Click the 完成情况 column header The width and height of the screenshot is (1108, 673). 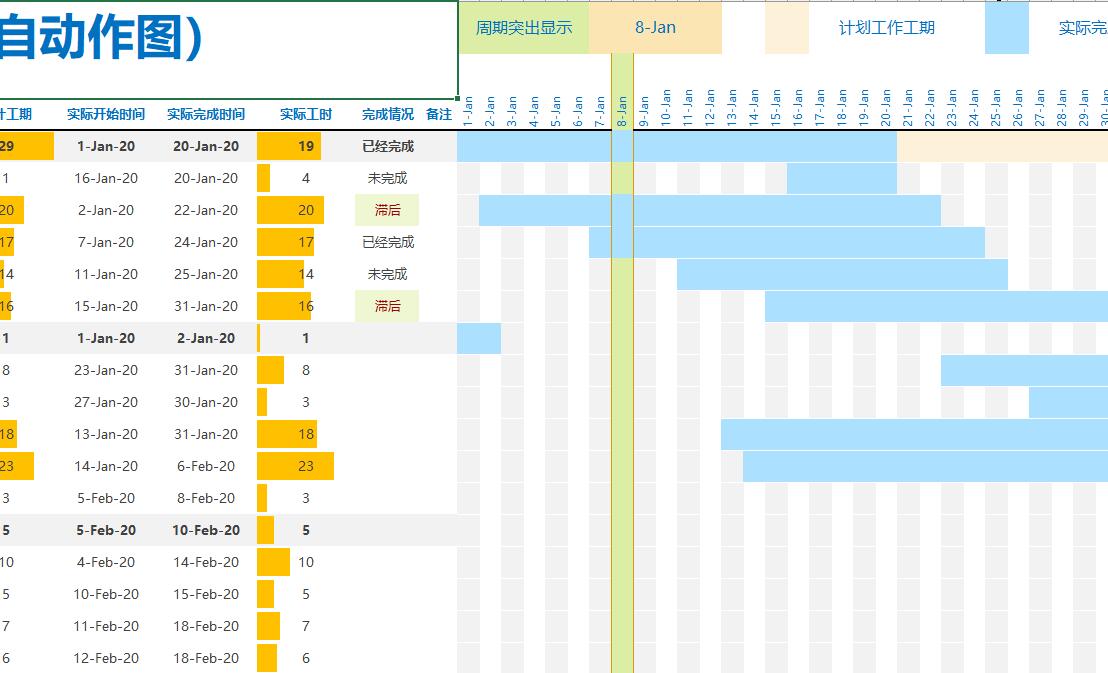click(x=387, y=114)
